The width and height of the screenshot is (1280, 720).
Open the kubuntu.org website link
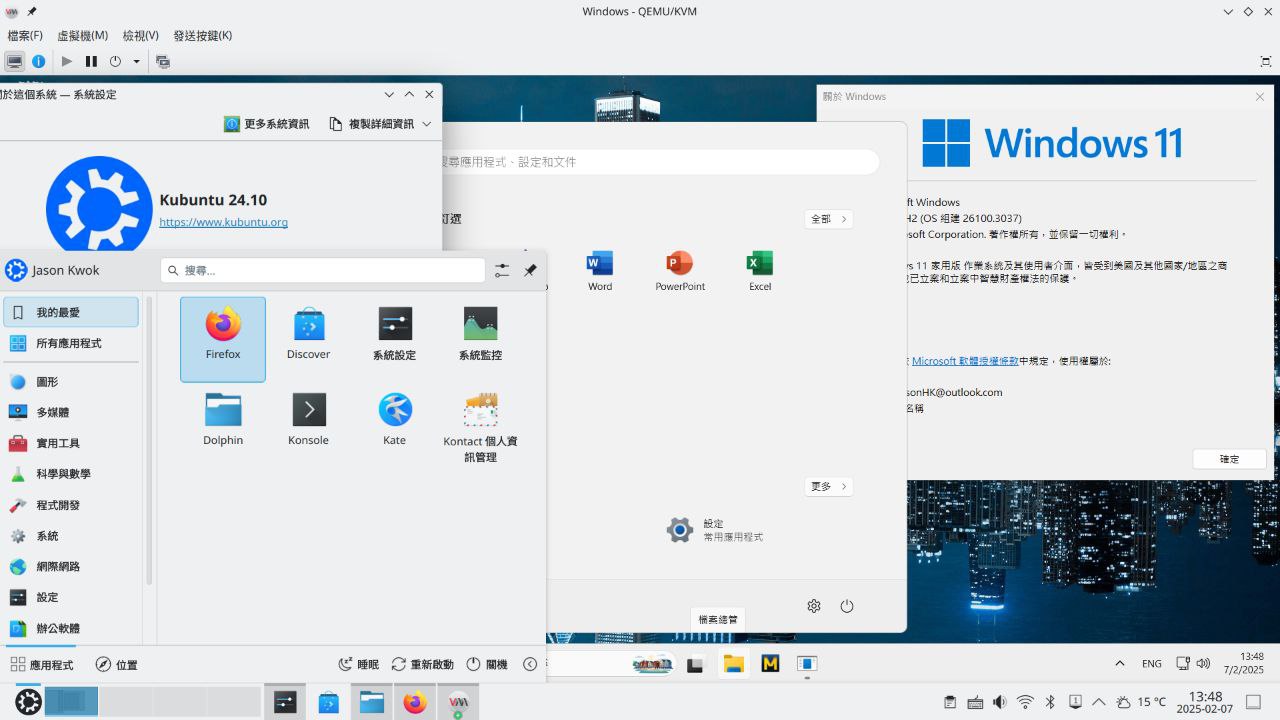coord(223,222)
